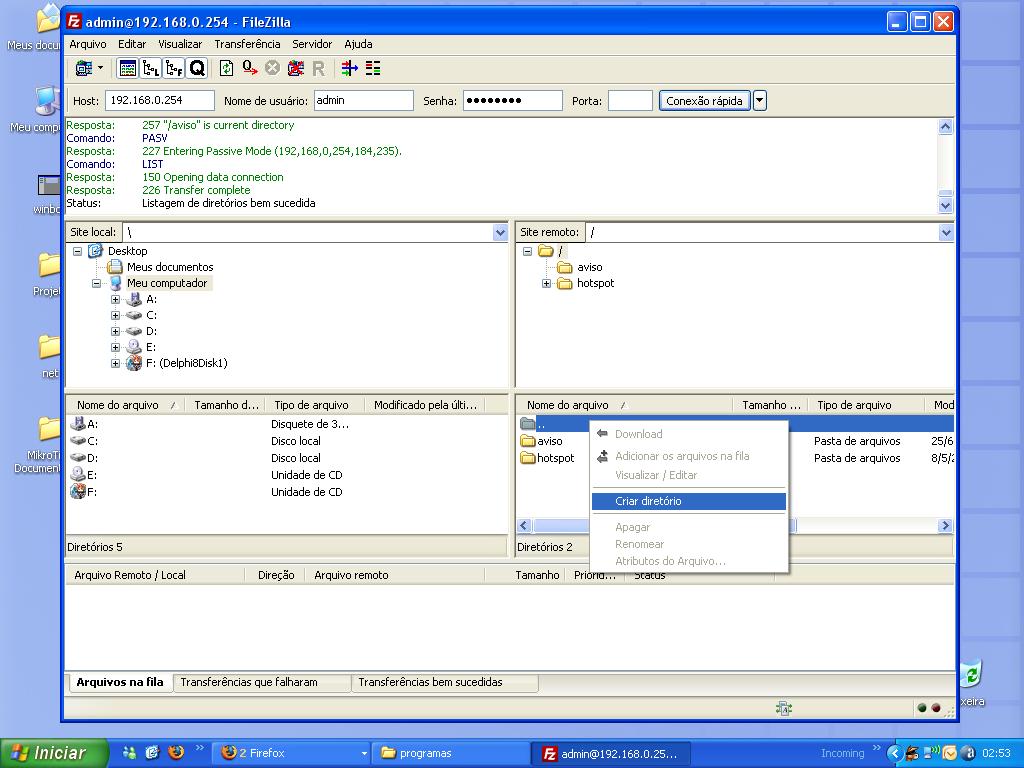Click the directory comparison icon
Image resolution: width=1024 pixels, height=768 pixels.
373,68
